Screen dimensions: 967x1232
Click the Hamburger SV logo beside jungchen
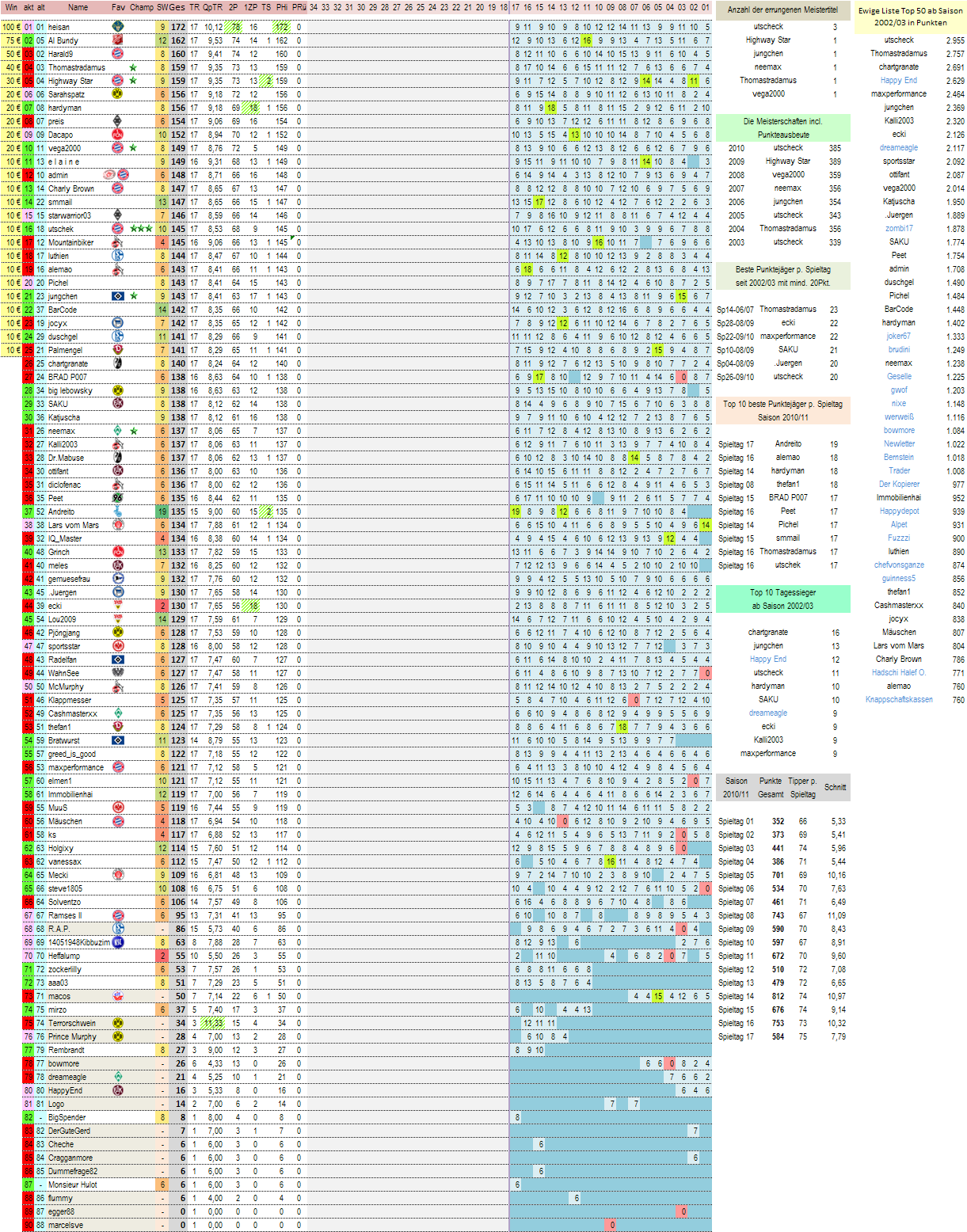click(x=117, y=296)
